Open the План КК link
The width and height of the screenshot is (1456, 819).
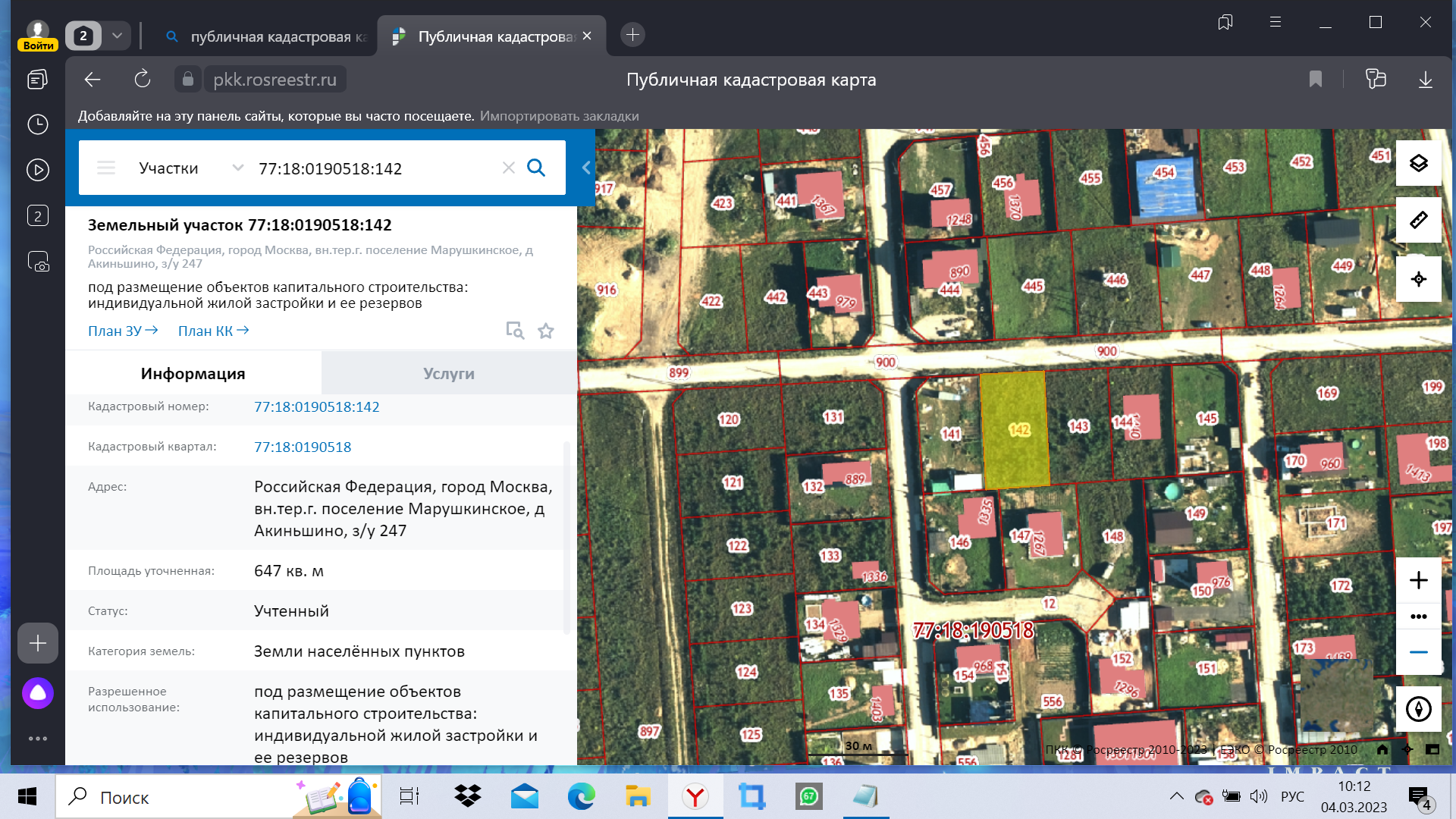[x=213, y=331]
